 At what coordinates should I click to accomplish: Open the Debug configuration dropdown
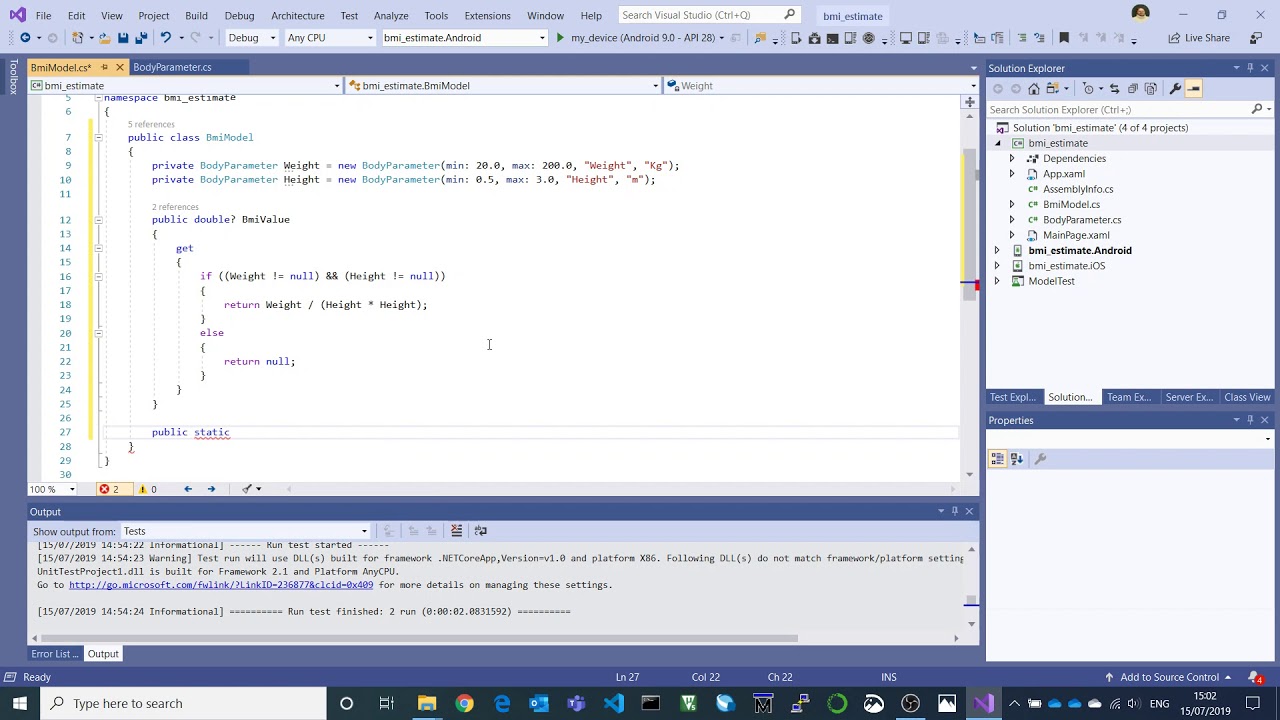[251, 38]
